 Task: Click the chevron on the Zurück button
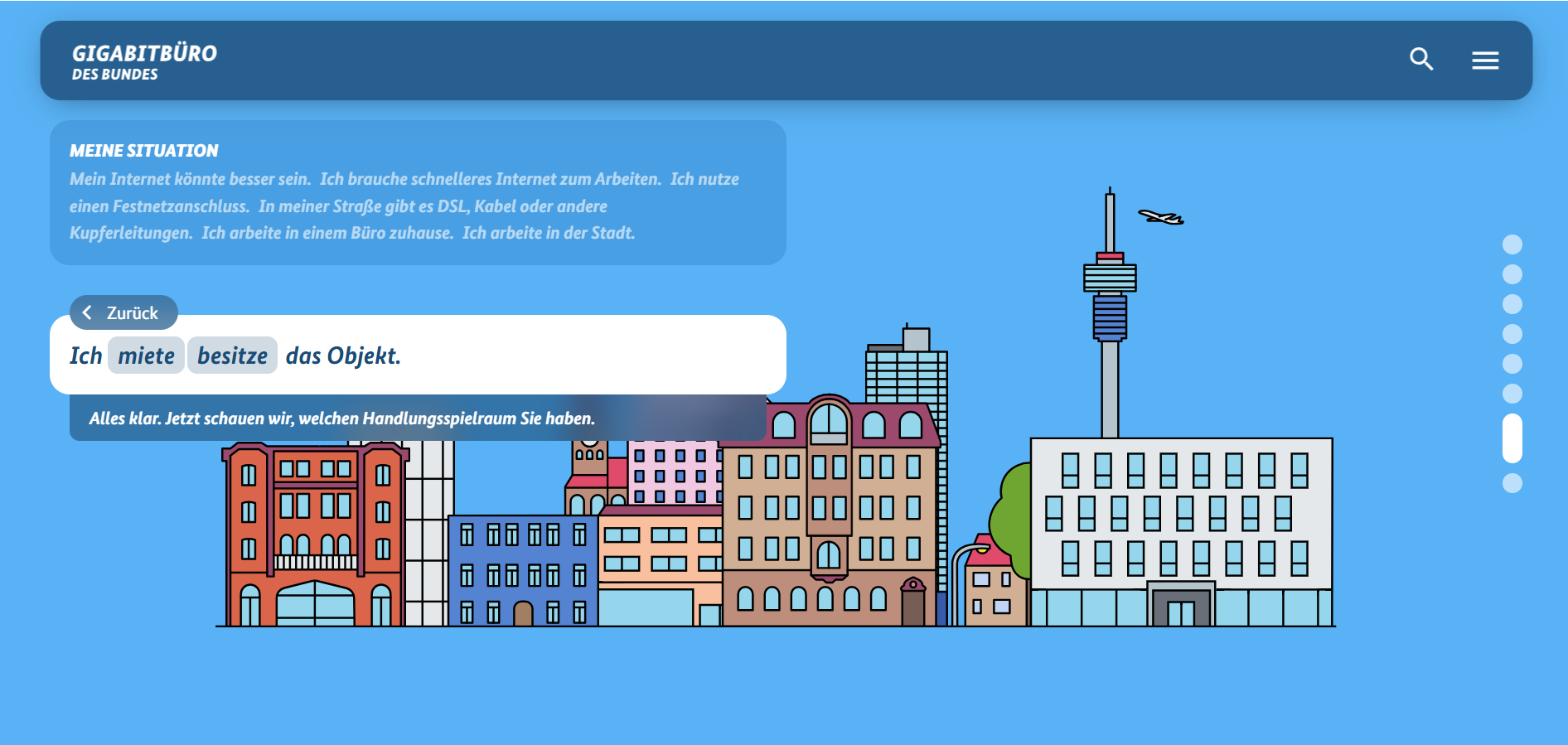tap(87, 312)
